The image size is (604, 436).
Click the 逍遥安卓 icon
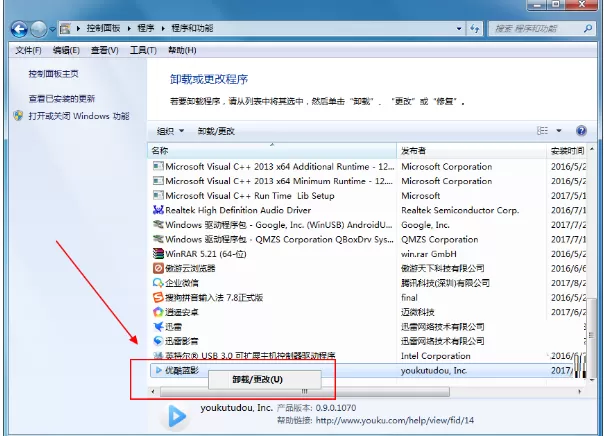158,312
